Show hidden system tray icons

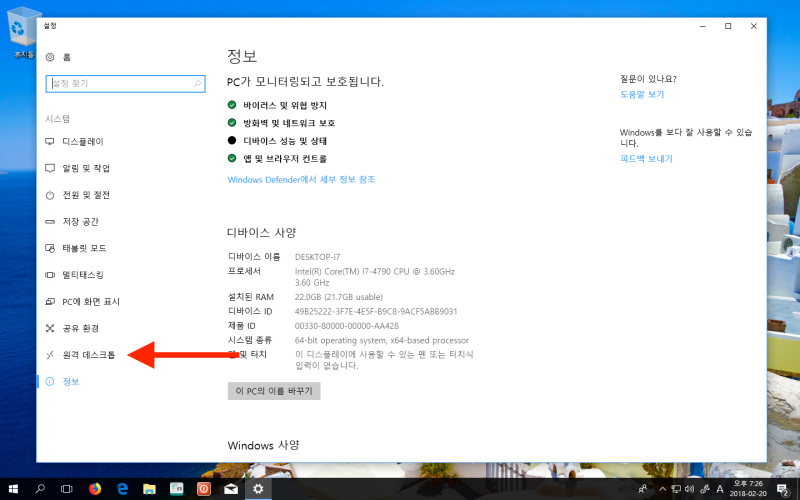[662, 489]
